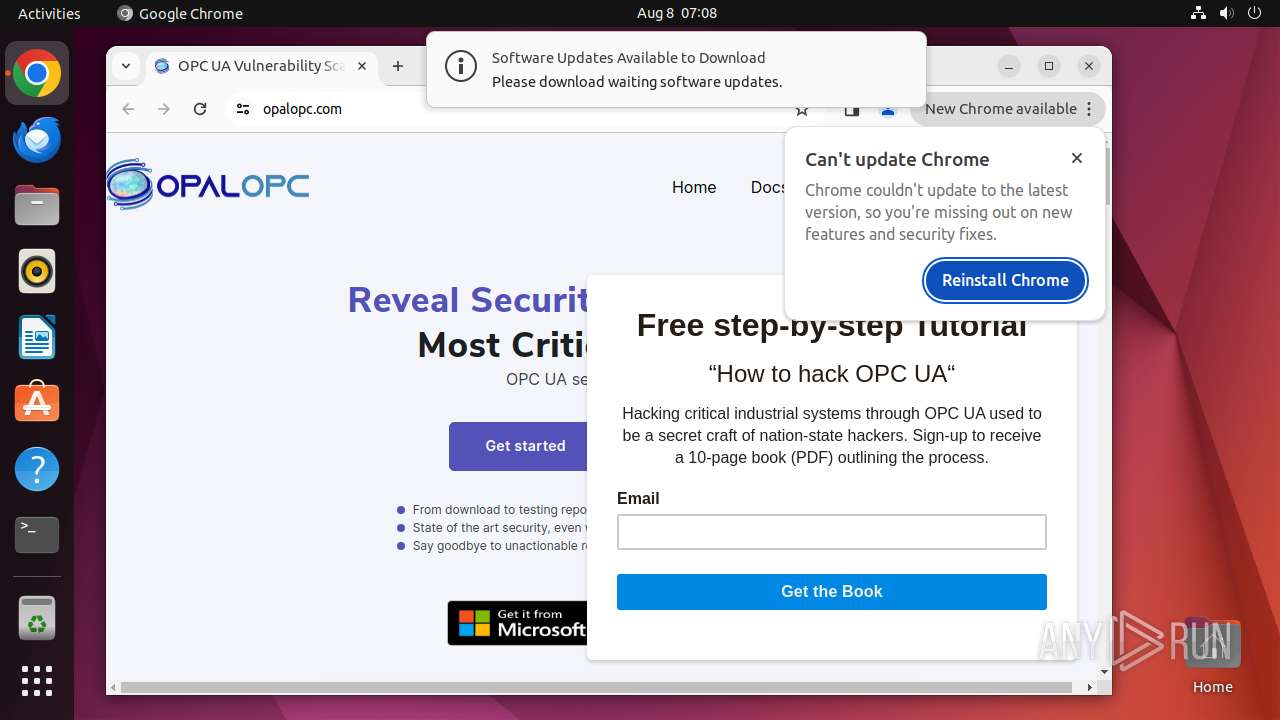Expand Chrome's tab search dropdown

coord(126,66)
